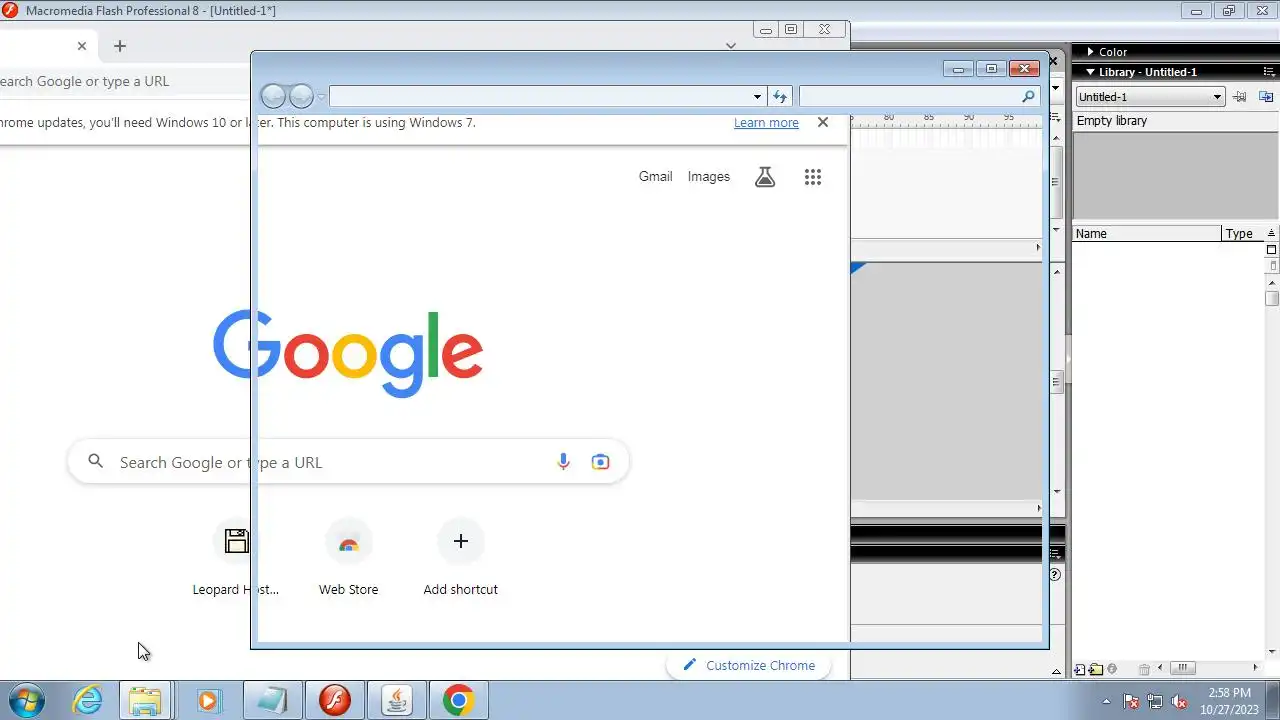Open a new Chrome tab with plus icon

tap(120, 46)
